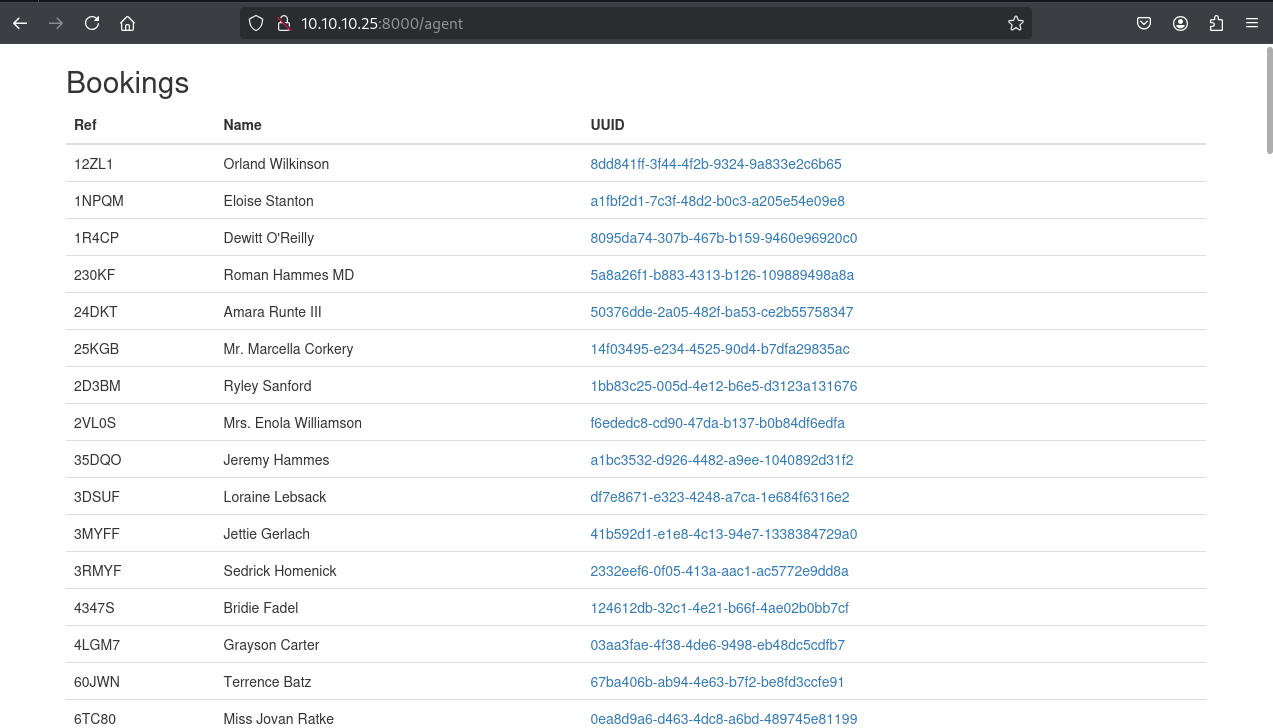Open the Firefox account icon
This screenshot has height=728, width=1273.
[x=1180, y=23]
